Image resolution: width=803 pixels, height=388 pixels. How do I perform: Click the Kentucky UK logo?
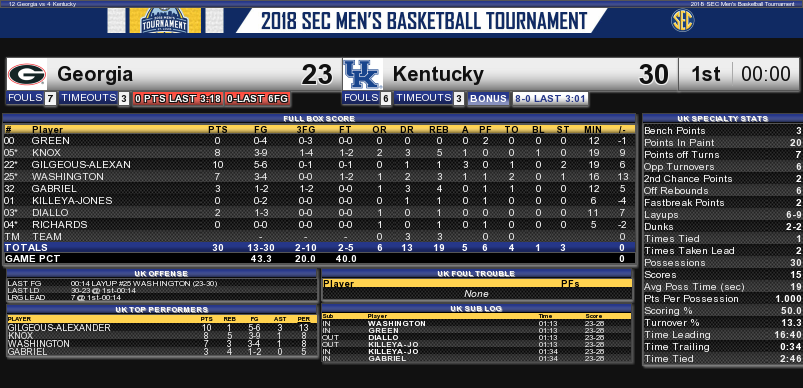click(363, 74)
